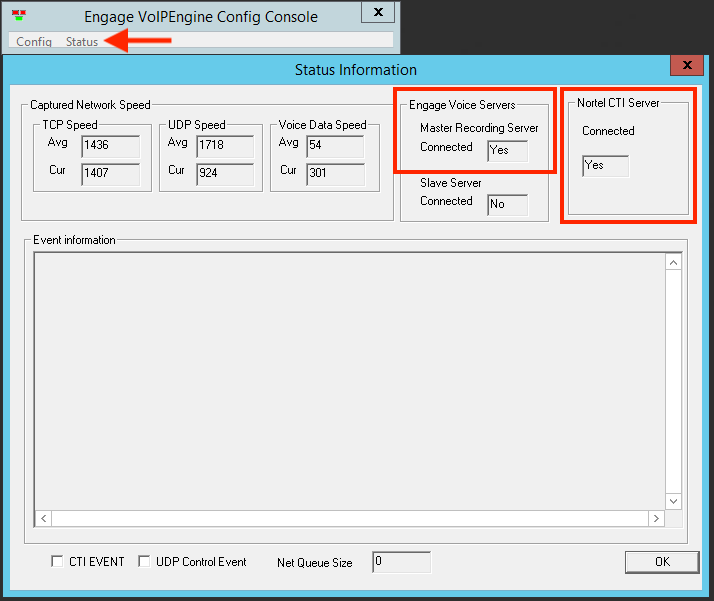
Task: Click the event list scroll left arrow
Action: (44, 518)
